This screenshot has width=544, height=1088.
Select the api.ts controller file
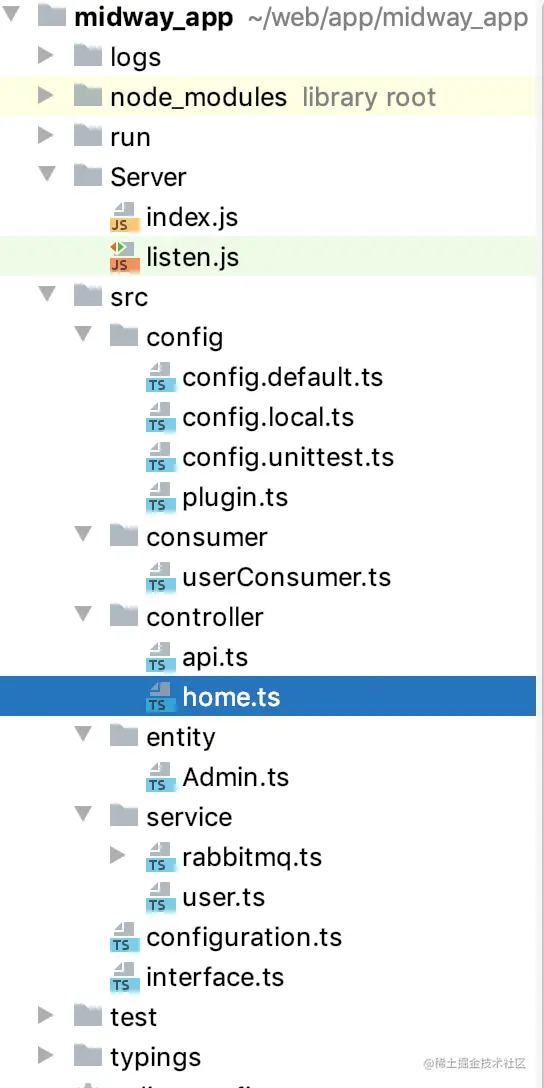(x=214, y=657)
